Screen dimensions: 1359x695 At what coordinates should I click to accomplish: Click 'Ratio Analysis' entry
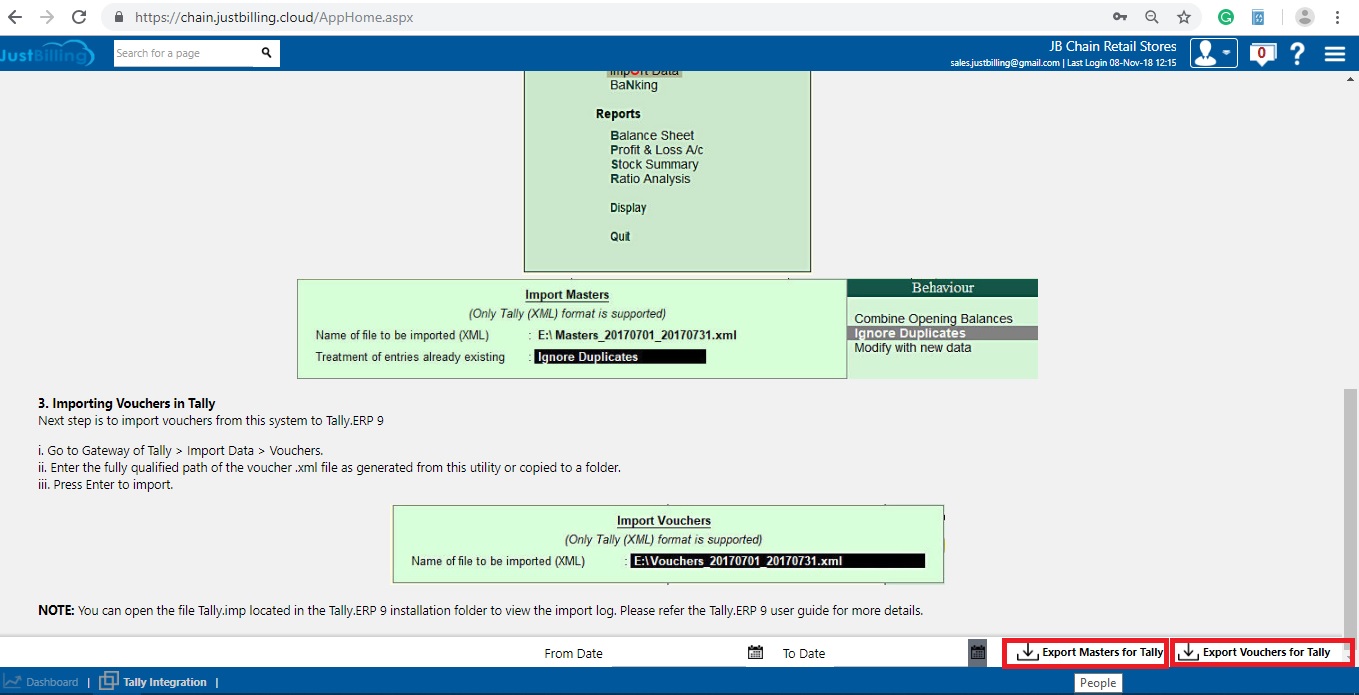(x=651, y=179)
